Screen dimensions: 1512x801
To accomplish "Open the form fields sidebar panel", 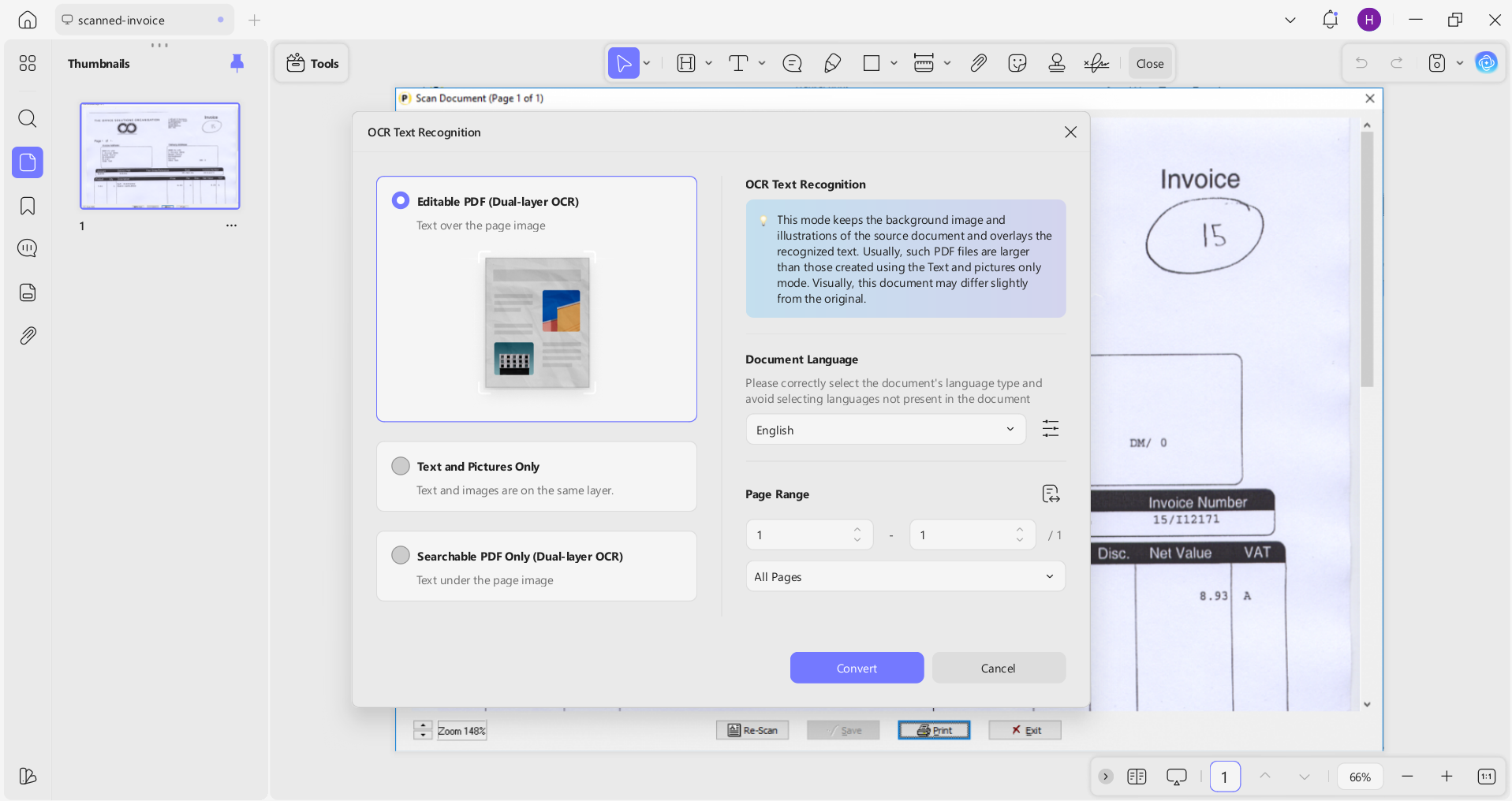I will click(x=28, y=292).
